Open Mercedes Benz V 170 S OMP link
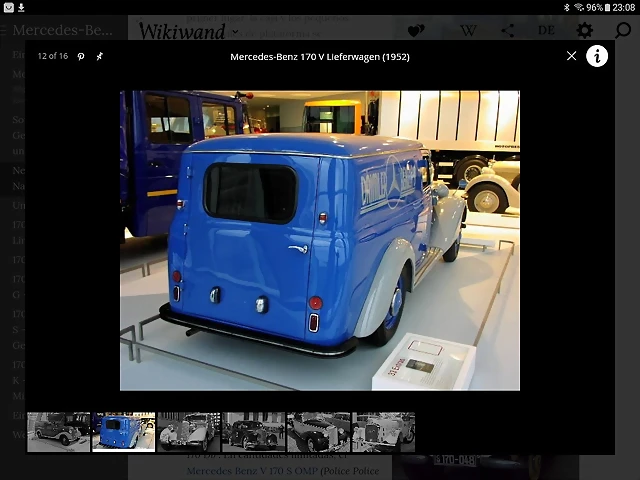 point(252,471)
